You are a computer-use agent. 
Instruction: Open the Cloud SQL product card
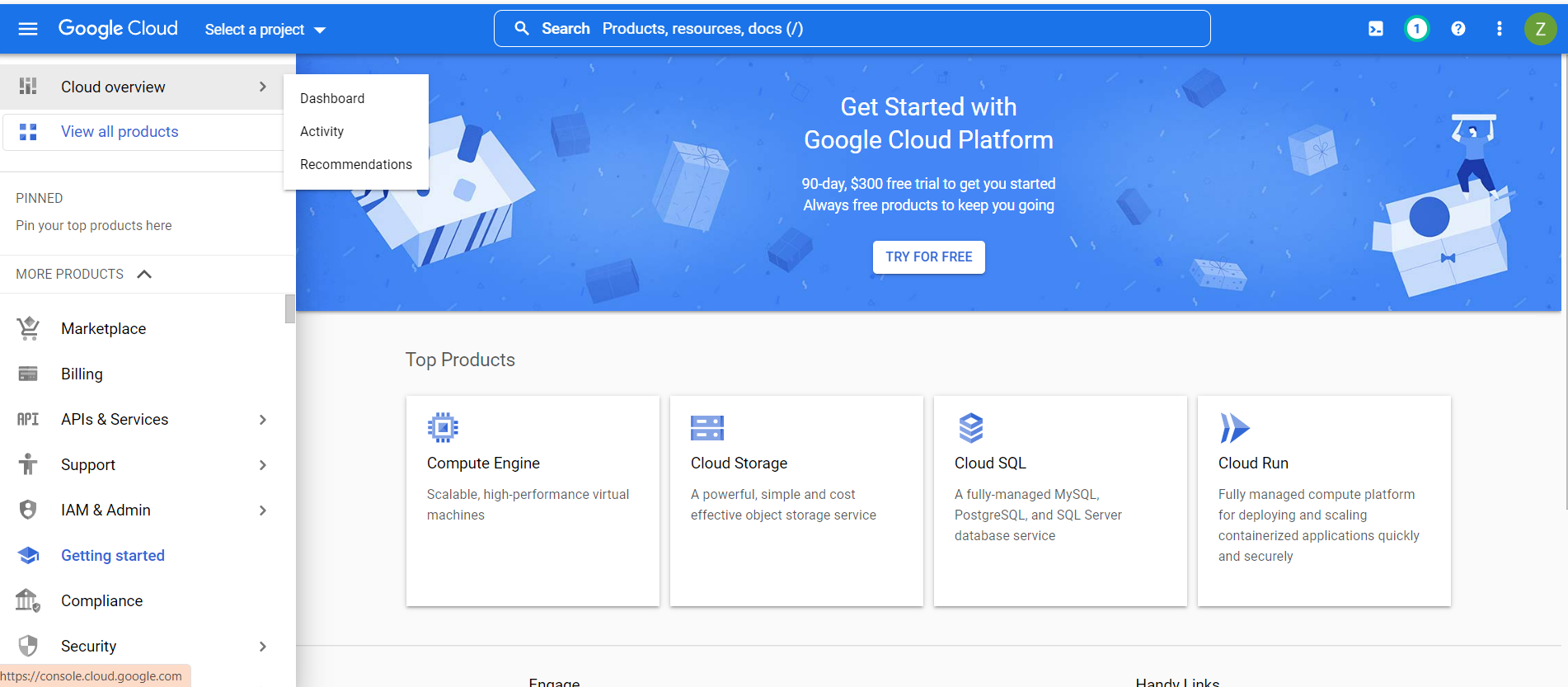1060,501
